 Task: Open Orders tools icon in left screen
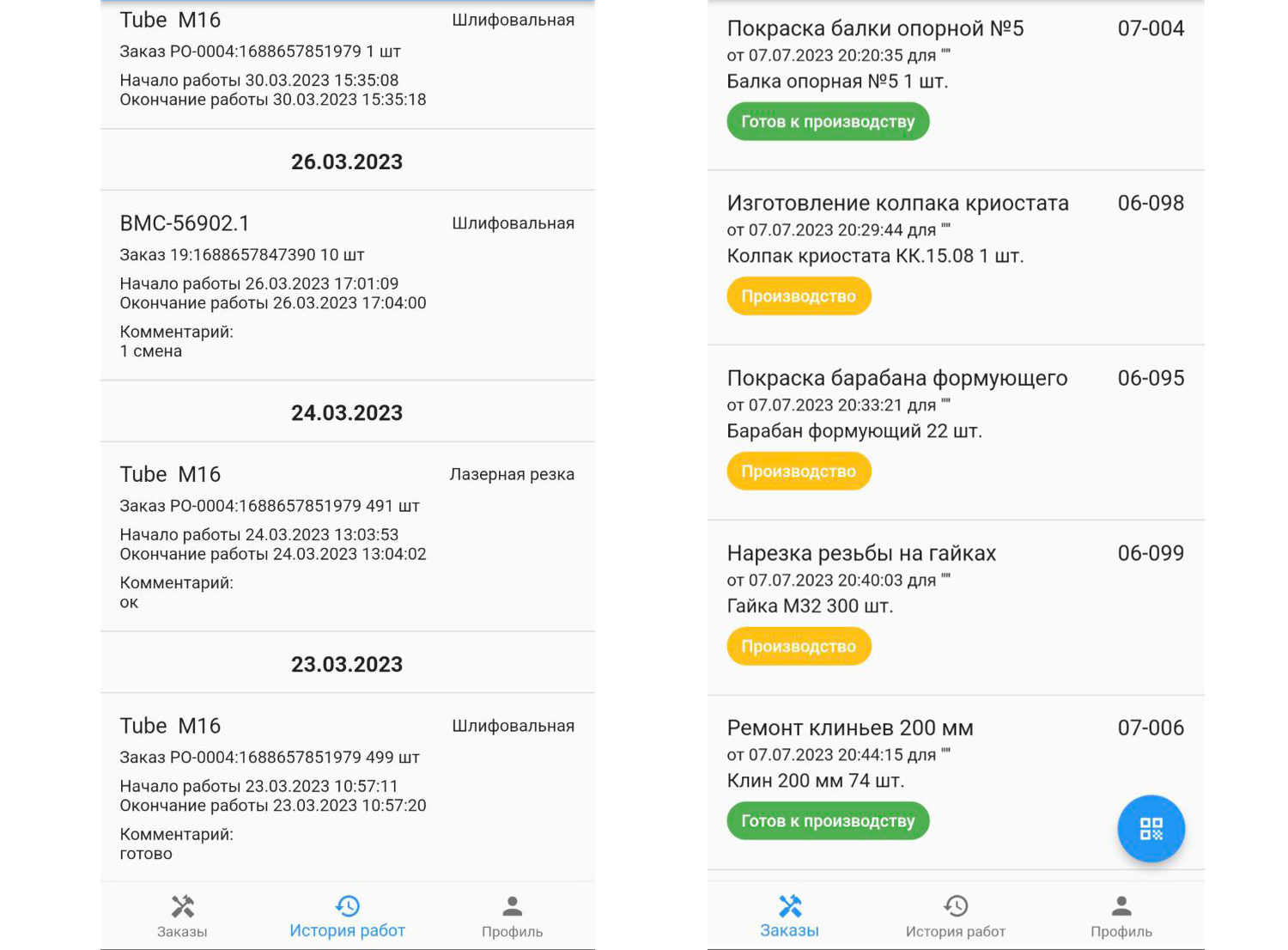click(x=182, y=906)
